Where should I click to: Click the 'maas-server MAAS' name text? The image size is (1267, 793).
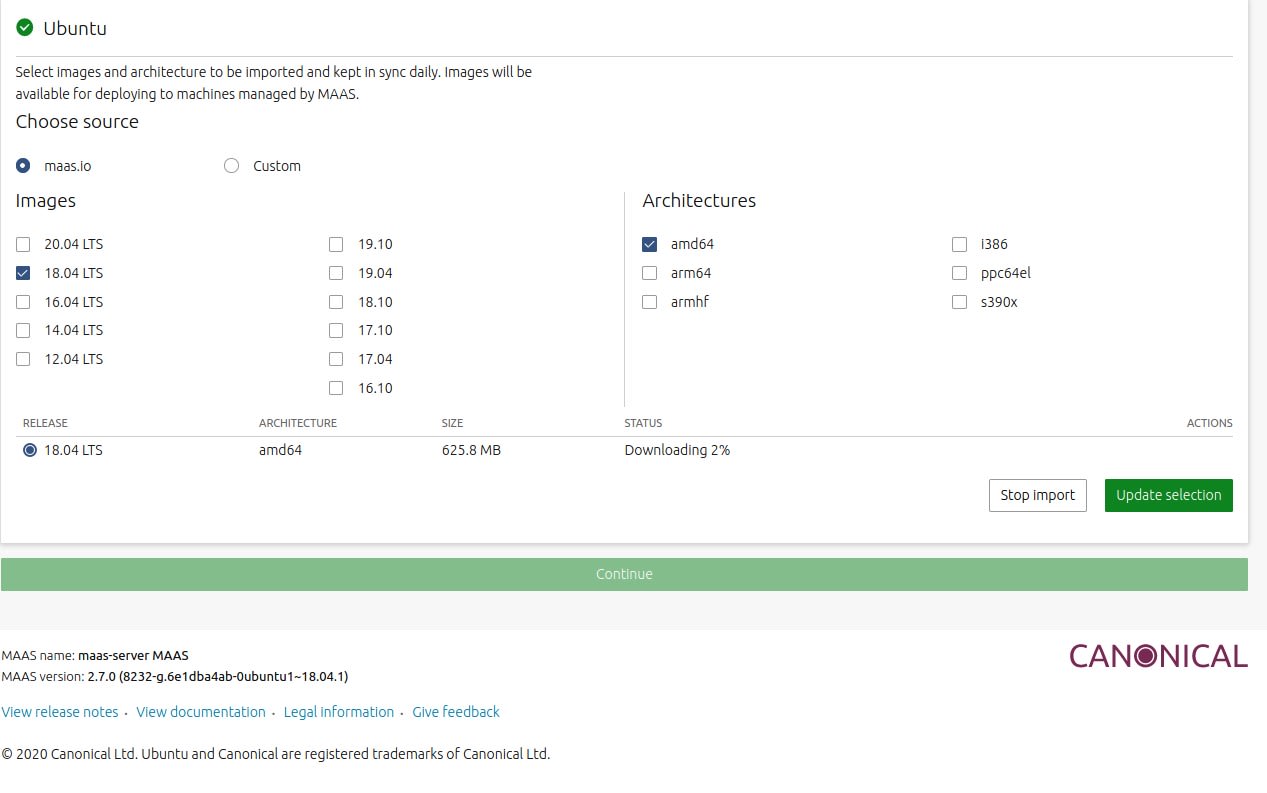(x=133, y=656)
